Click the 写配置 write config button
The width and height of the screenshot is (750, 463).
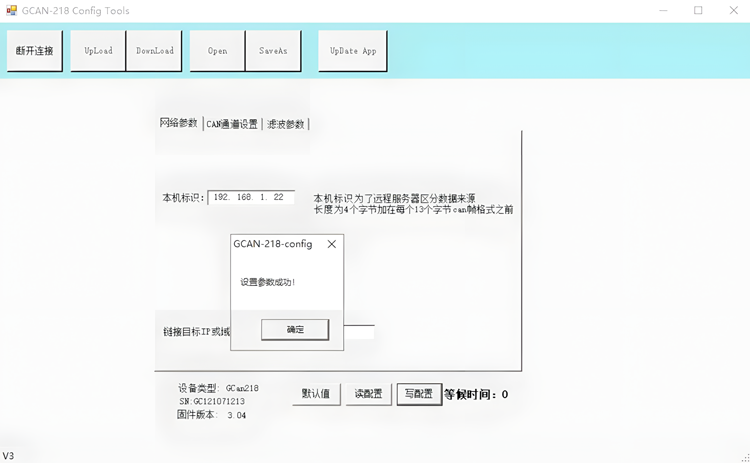(x=419, y=394)
